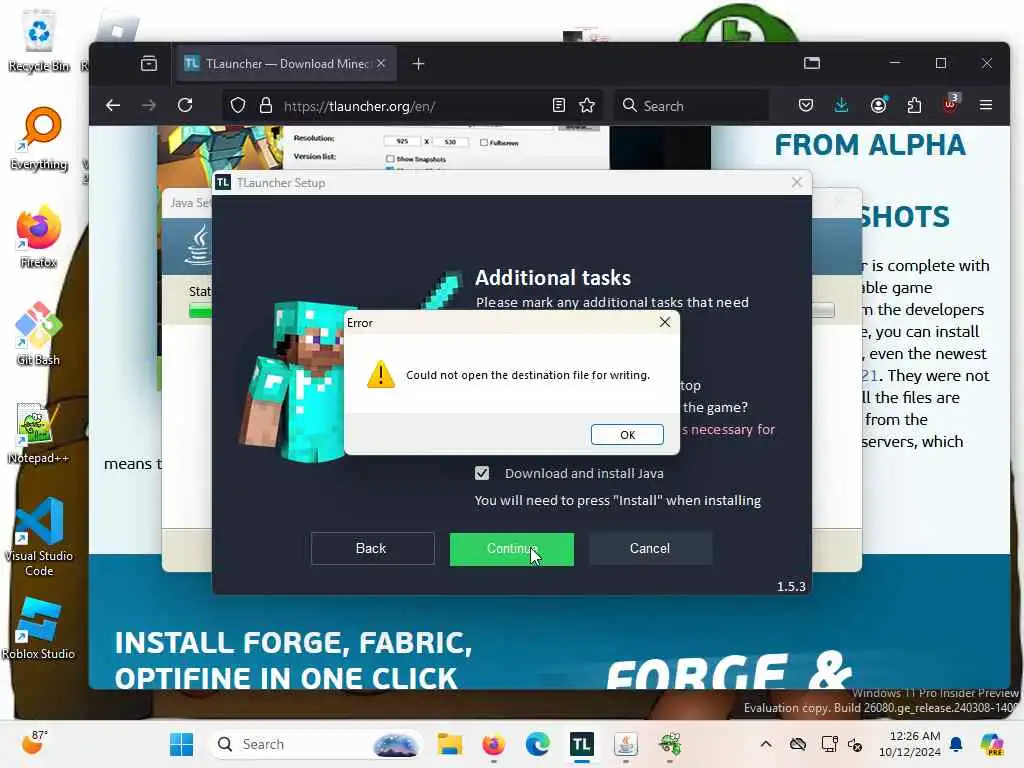Click the taskbar Search box
Image resolution: width=1024 pixels, height=768 pixels.
315,744
